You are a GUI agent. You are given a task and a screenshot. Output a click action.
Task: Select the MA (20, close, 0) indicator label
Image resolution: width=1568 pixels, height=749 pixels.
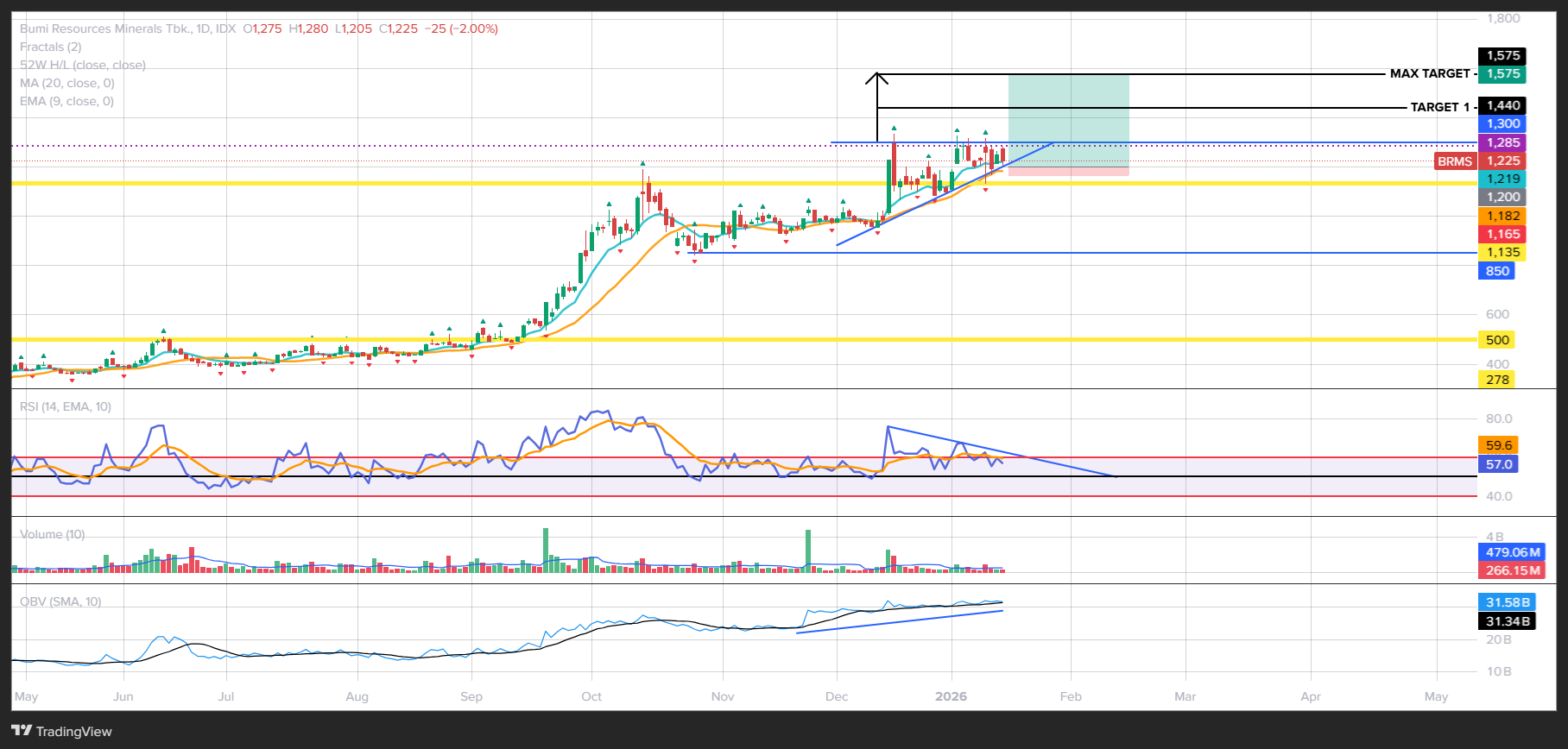click(67, 83)
